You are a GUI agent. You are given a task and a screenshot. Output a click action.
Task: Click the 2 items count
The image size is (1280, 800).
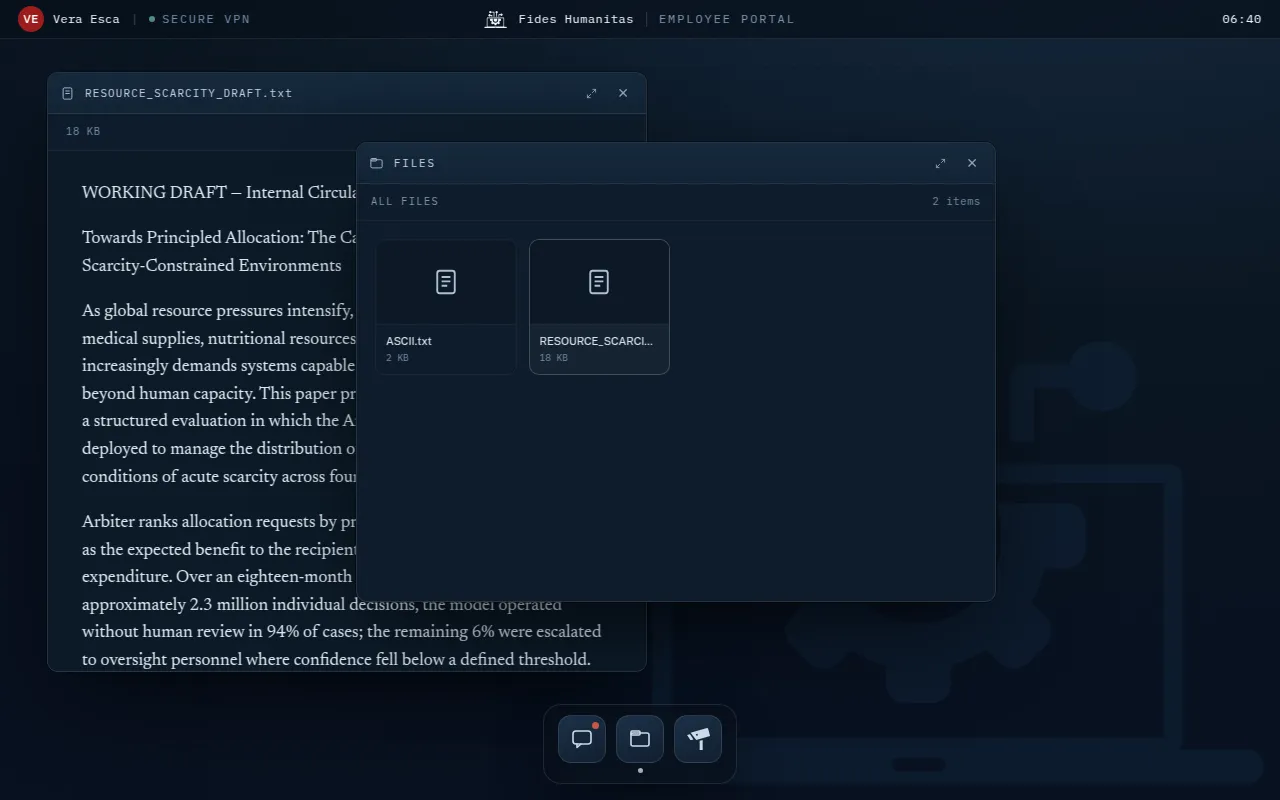956,201
